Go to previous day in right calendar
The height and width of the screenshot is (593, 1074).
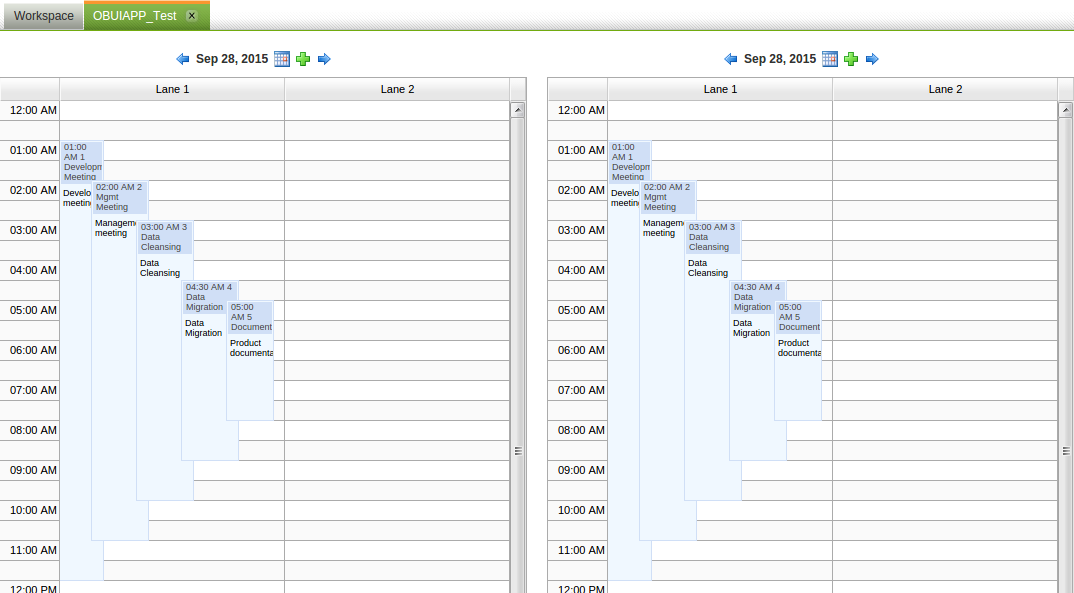[731, 59]
